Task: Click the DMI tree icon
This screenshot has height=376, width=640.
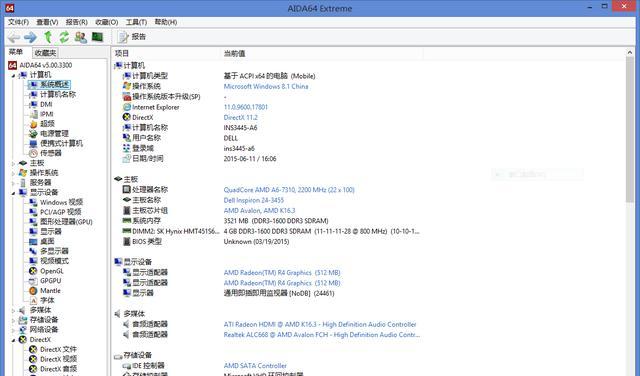Action: pos(33,105)
